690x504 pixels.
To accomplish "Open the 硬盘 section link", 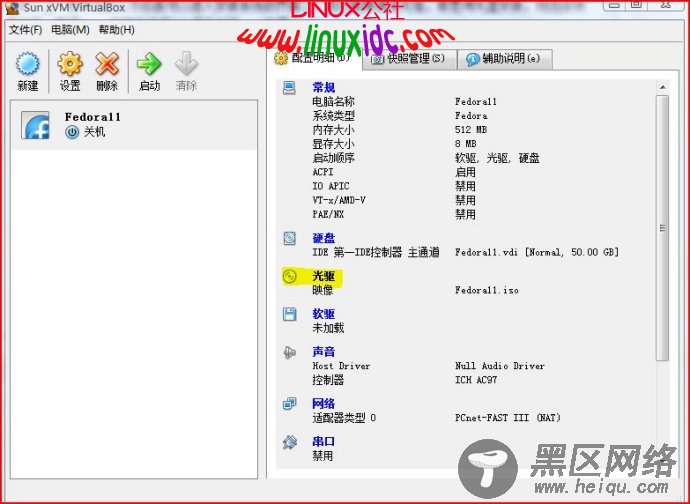I will pos(323,239).
